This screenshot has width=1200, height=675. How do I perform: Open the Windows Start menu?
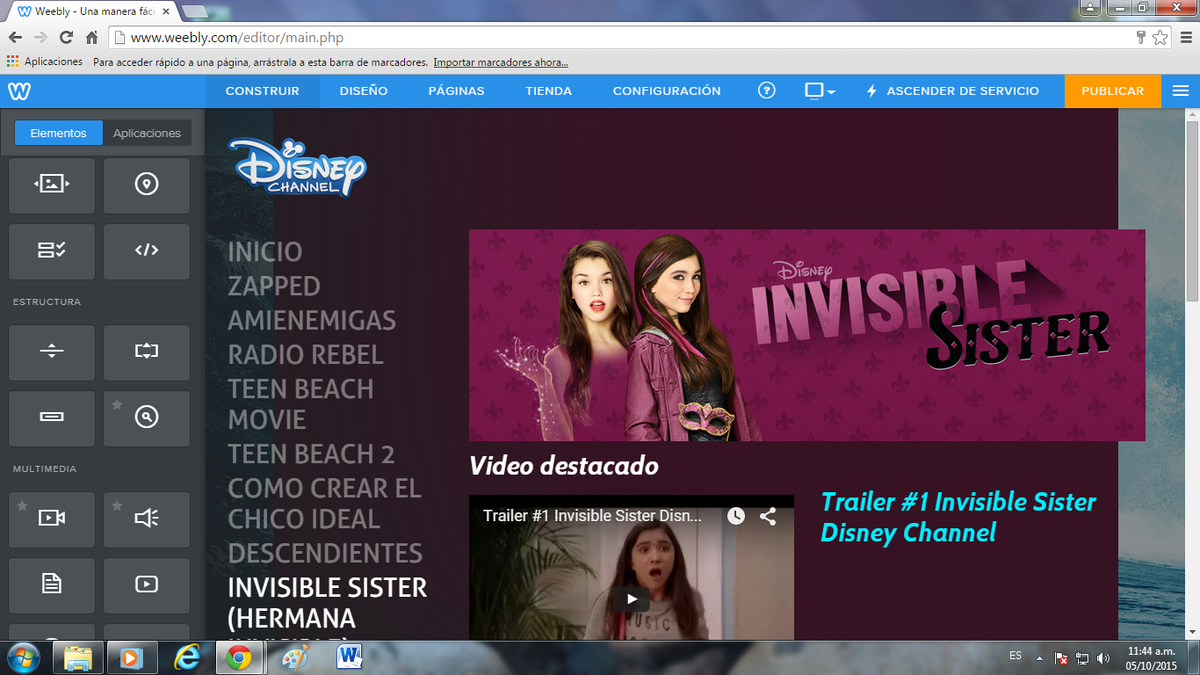click(23, 656)
